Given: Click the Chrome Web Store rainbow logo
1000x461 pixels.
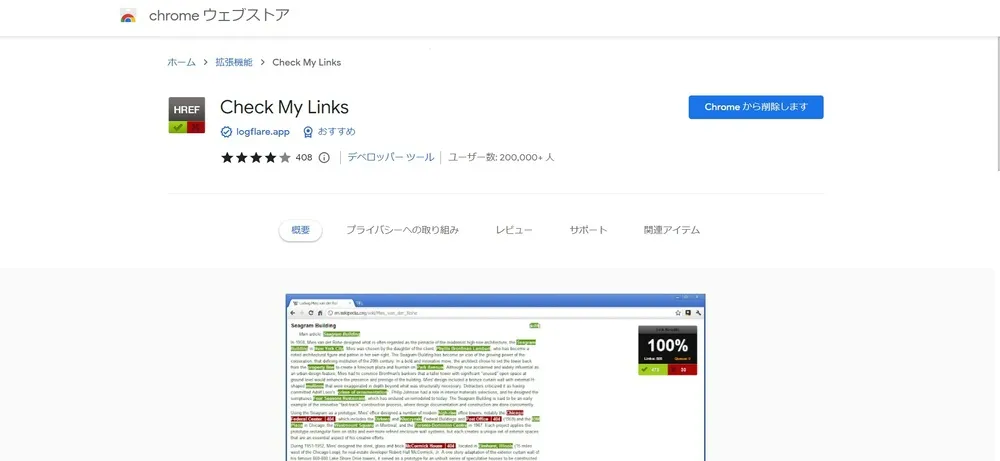Looking at the screenshot, I should click(x=128, y=16).
